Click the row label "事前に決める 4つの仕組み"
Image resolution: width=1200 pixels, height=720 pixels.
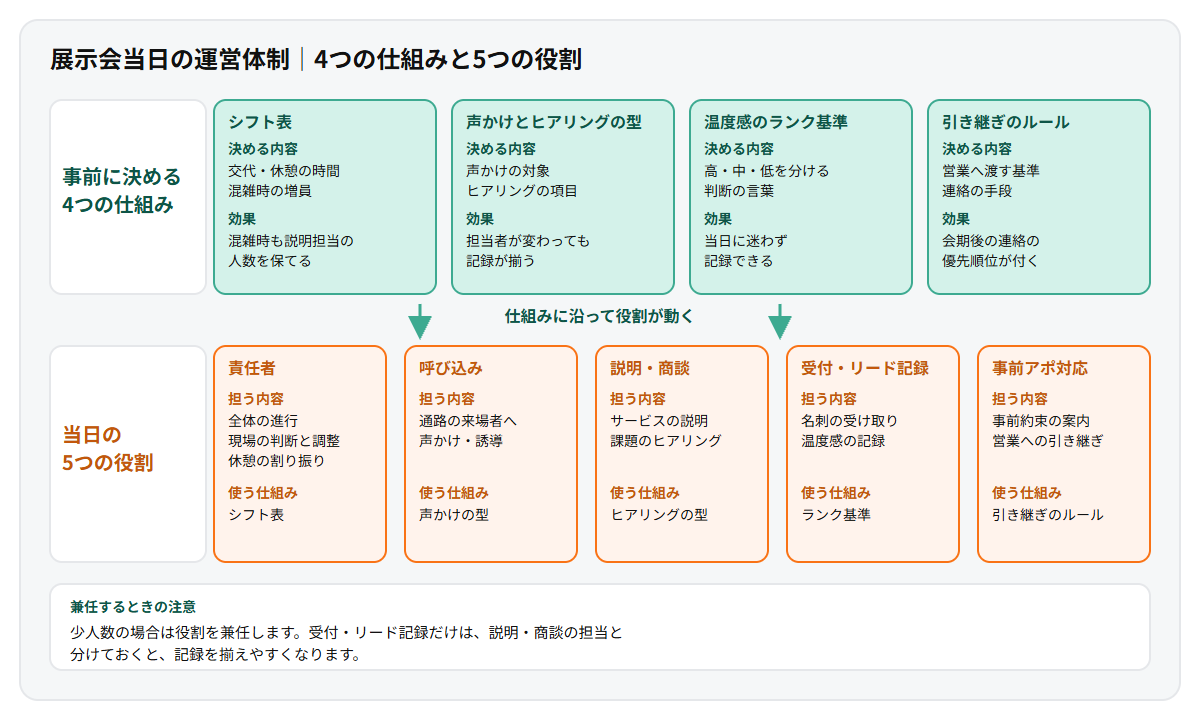pos(122,191)
